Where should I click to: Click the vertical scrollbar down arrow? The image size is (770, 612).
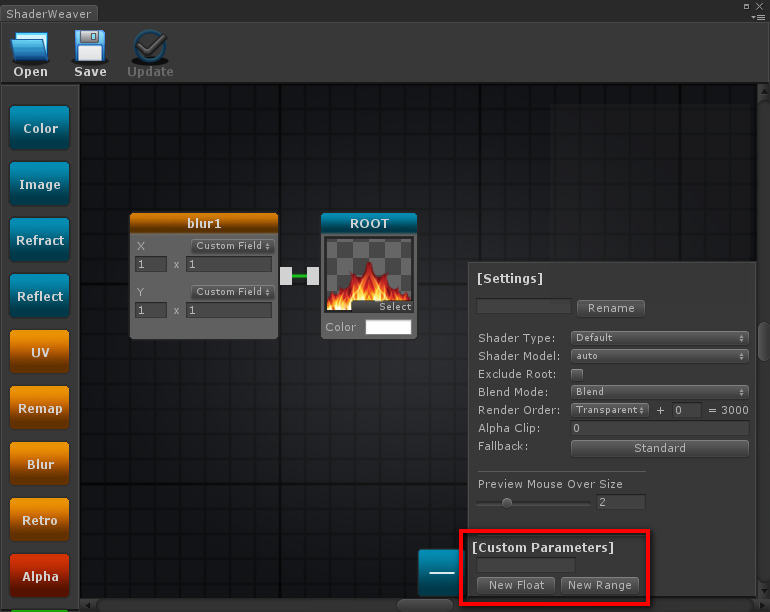click(764, 591)
